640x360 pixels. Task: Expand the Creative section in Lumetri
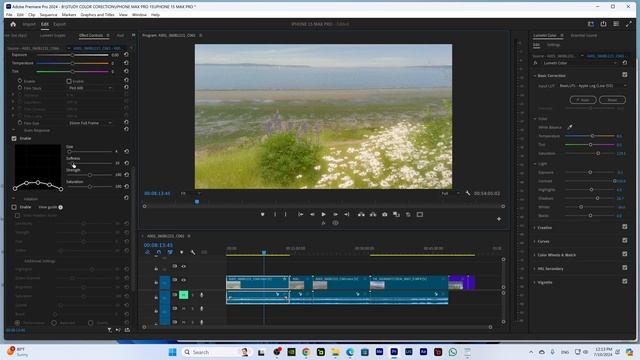click(535, 228)
